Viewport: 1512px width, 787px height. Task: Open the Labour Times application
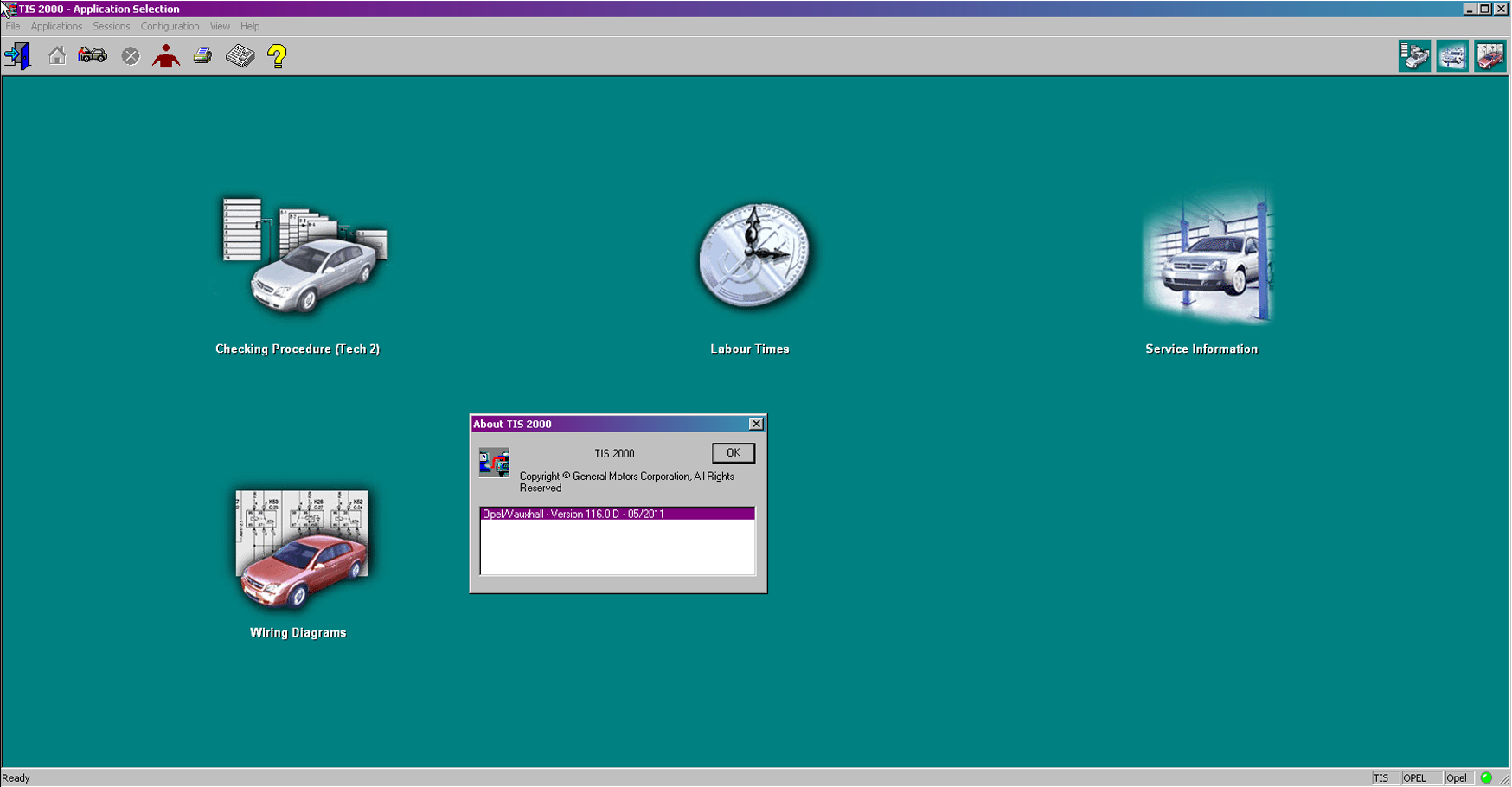[753, 256]
